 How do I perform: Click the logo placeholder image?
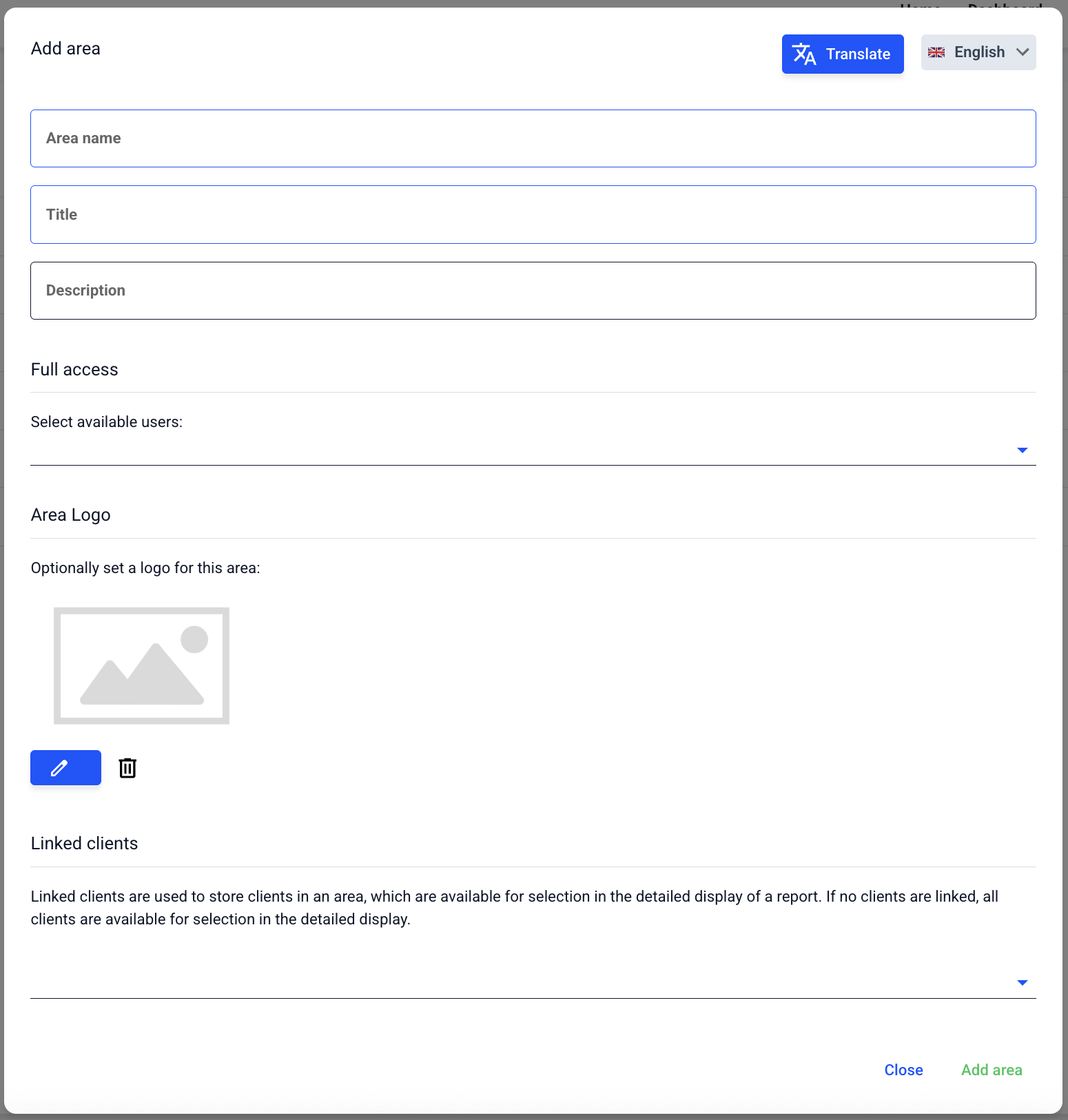[141, 665]
